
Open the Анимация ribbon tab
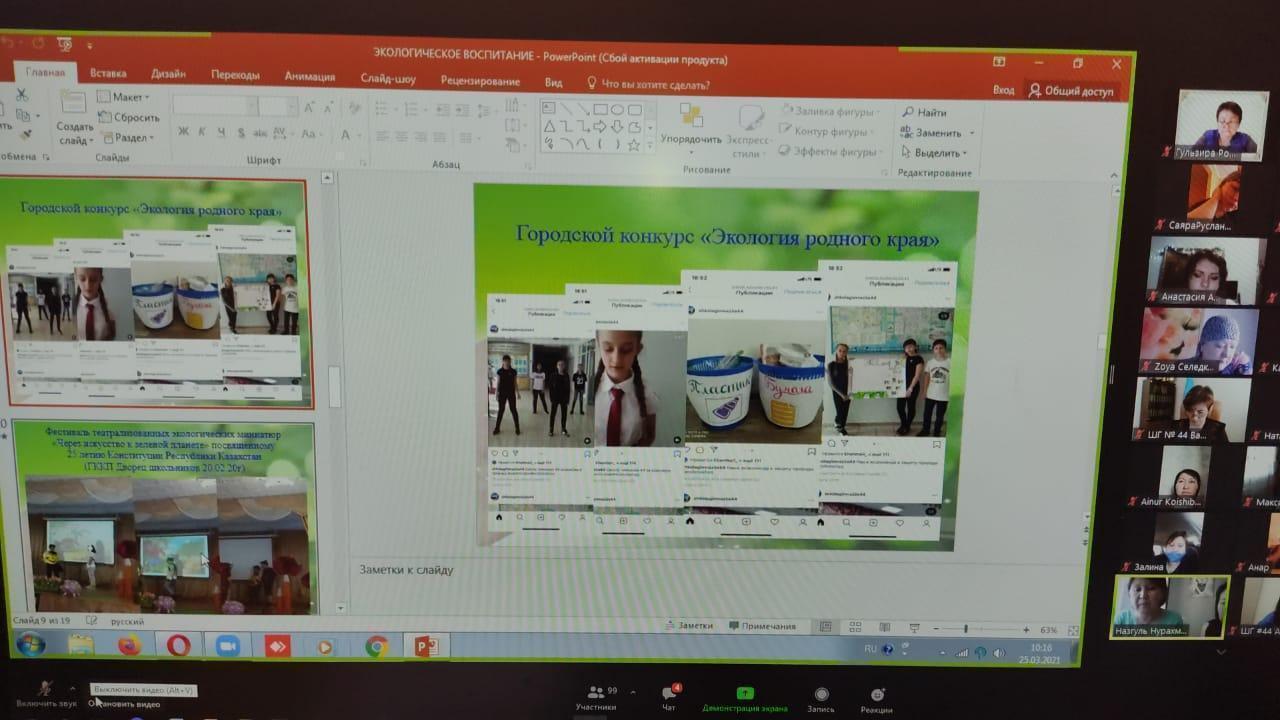coord(310,75)
